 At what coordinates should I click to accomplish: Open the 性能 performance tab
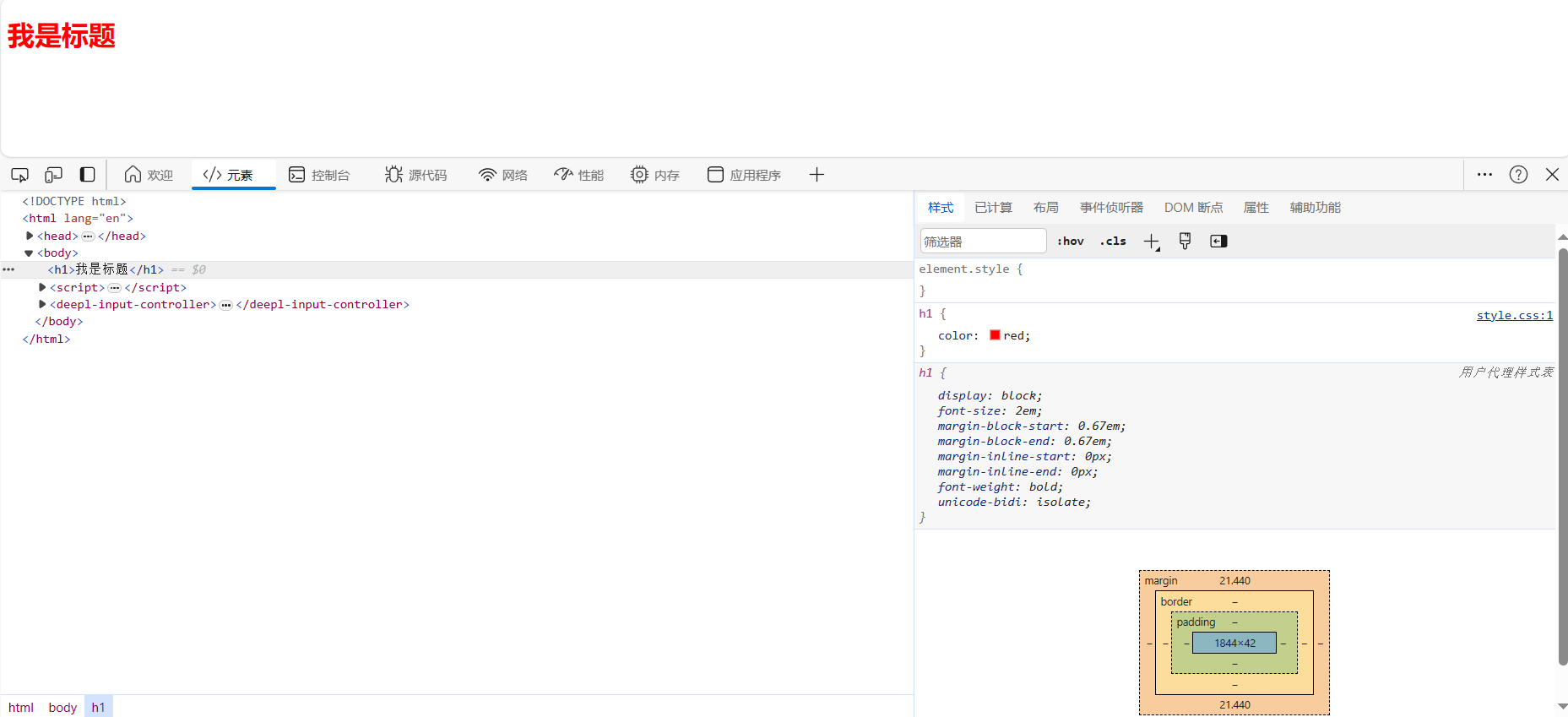[x=579, y=175]
